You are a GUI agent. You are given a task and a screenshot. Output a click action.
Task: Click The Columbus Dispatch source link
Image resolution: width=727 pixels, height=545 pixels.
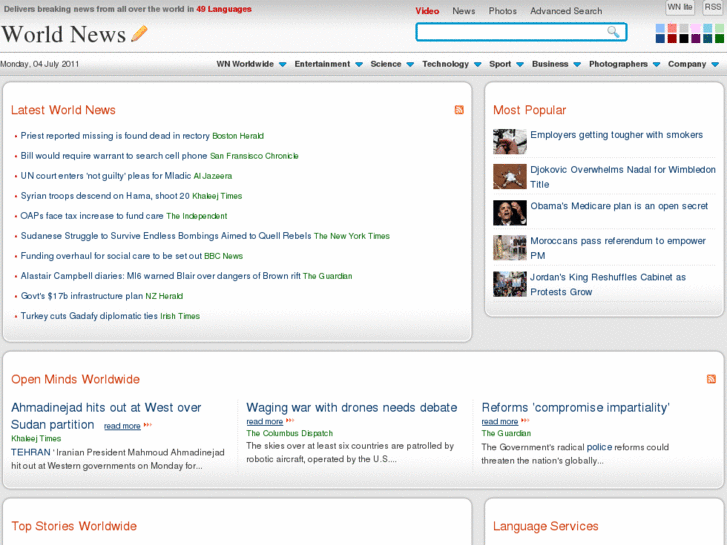click(289, 433)
